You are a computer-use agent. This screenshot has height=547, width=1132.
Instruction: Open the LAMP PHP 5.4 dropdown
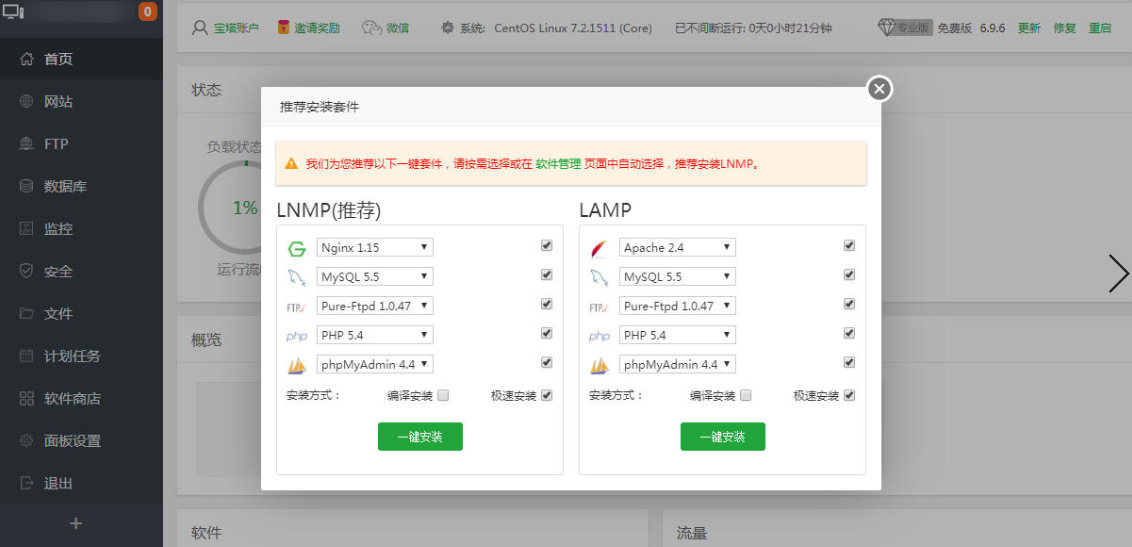point(677,335)
